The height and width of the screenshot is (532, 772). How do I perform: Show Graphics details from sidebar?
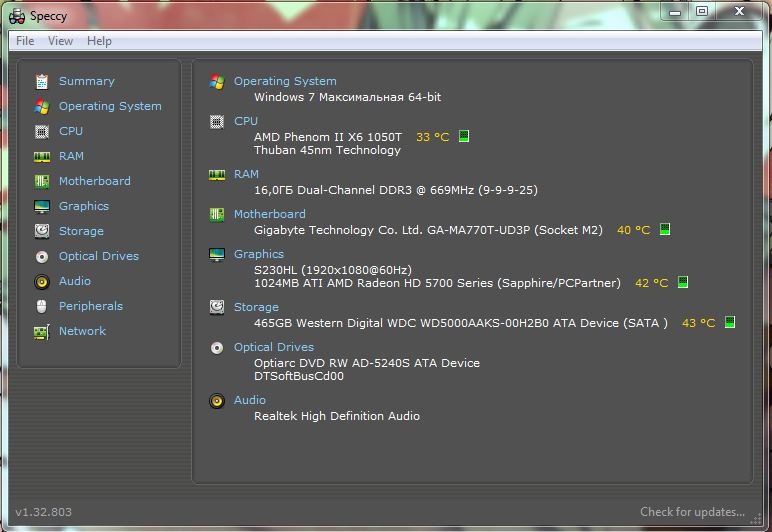84,206
